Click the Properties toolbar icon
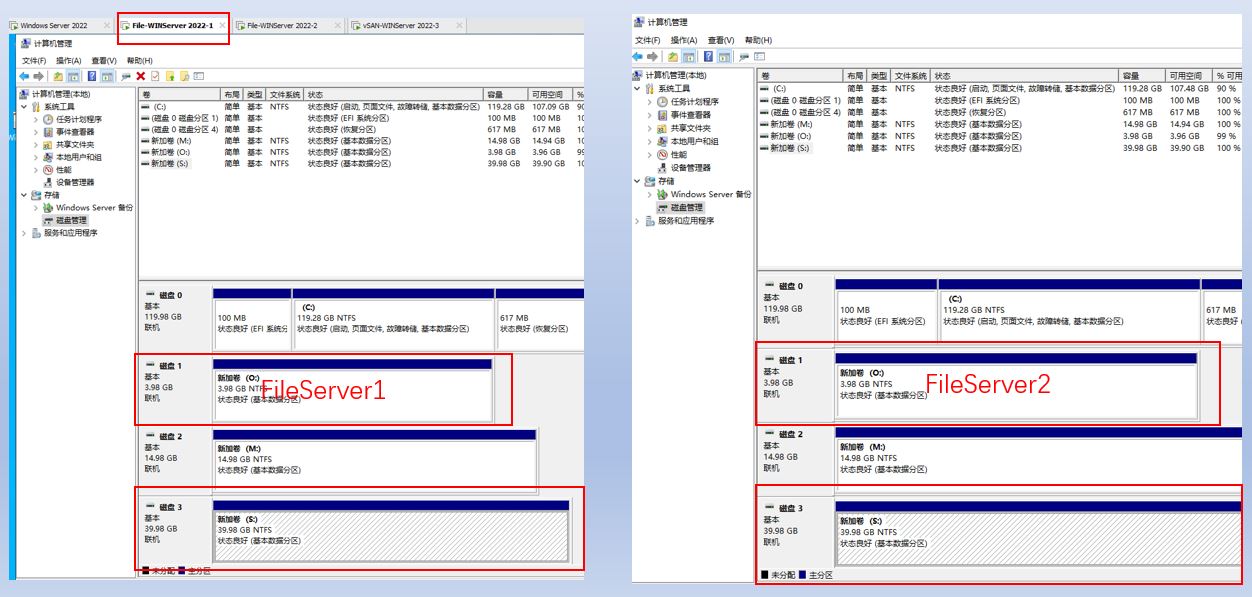 pos(156,74)
